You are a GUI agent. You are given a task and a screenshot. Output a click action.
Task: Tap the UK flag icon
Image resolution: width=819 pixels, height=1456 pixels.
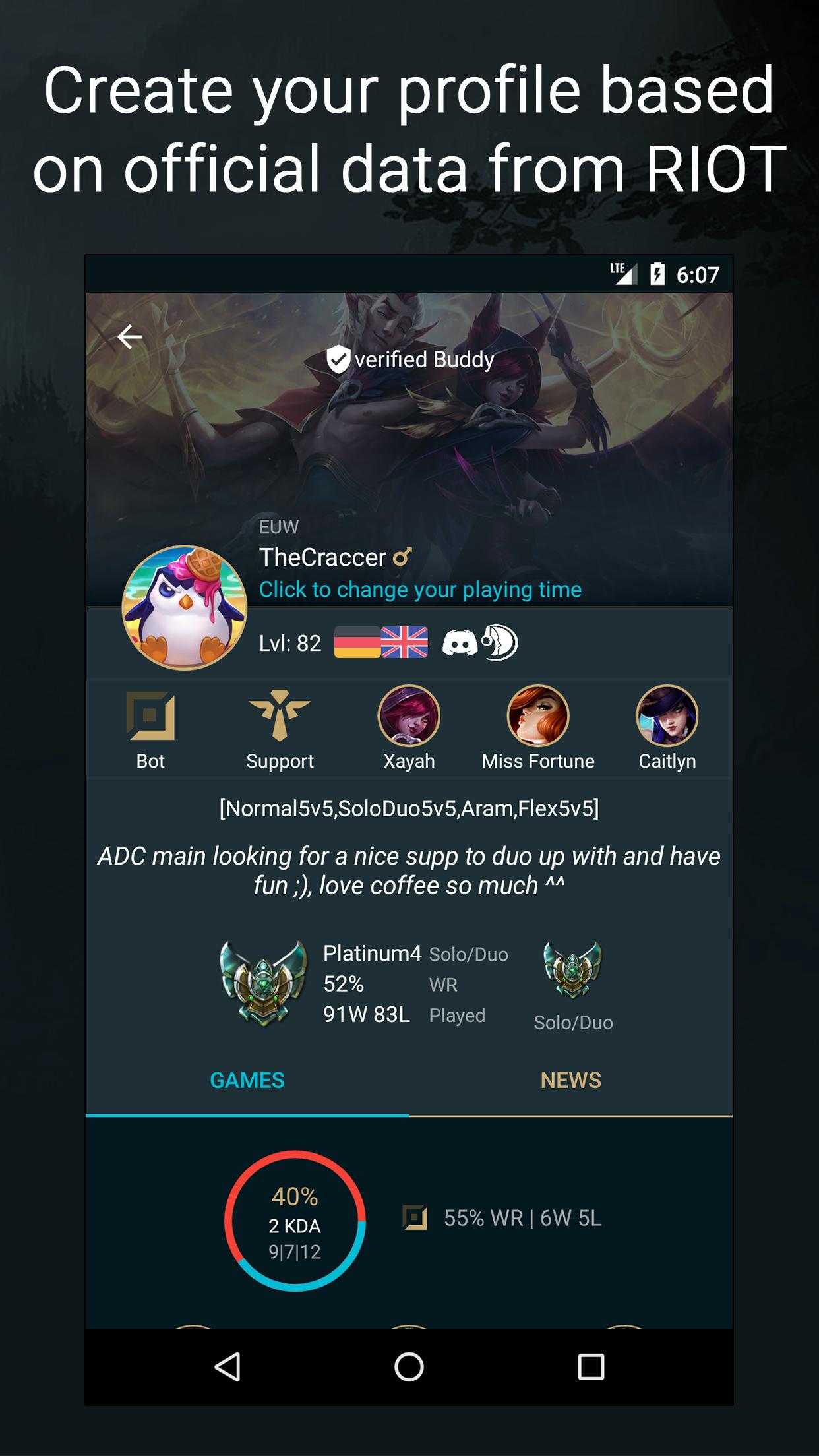[x=404, y=642]
